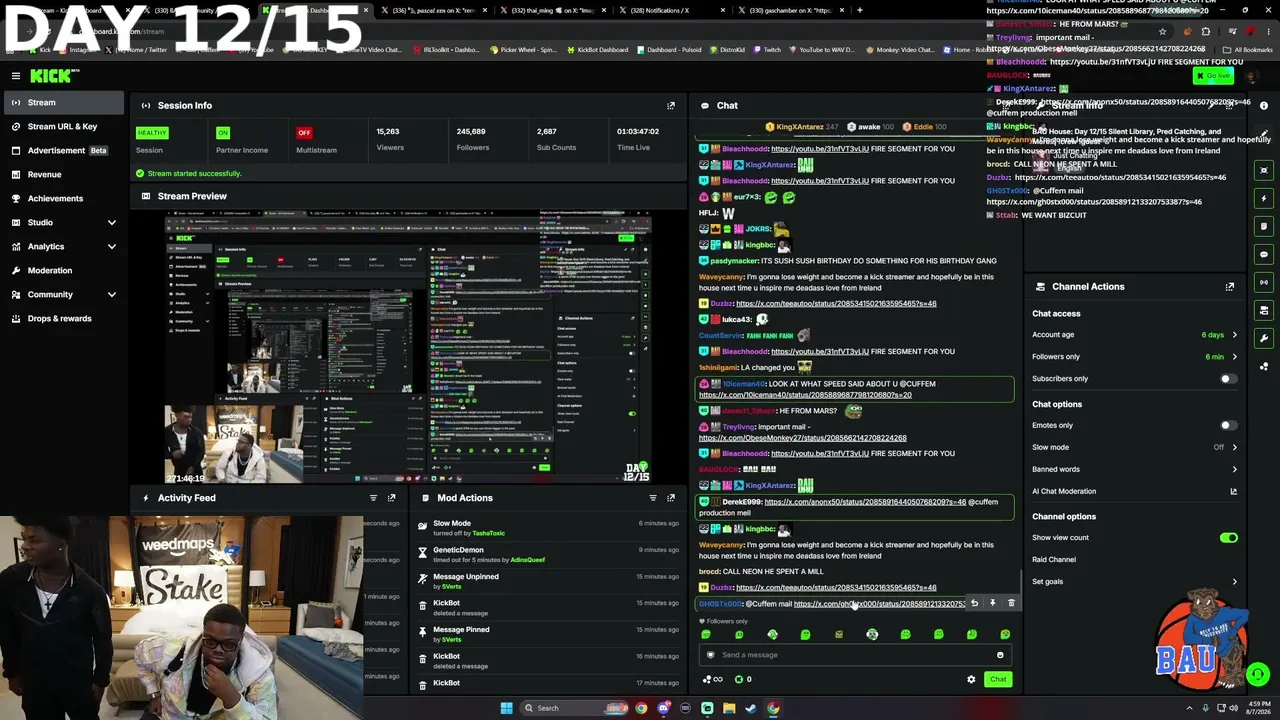Viewport: 1280px width, 720px height.
Task: Open DerekE999's anonx50 status link
Action: 865,502
